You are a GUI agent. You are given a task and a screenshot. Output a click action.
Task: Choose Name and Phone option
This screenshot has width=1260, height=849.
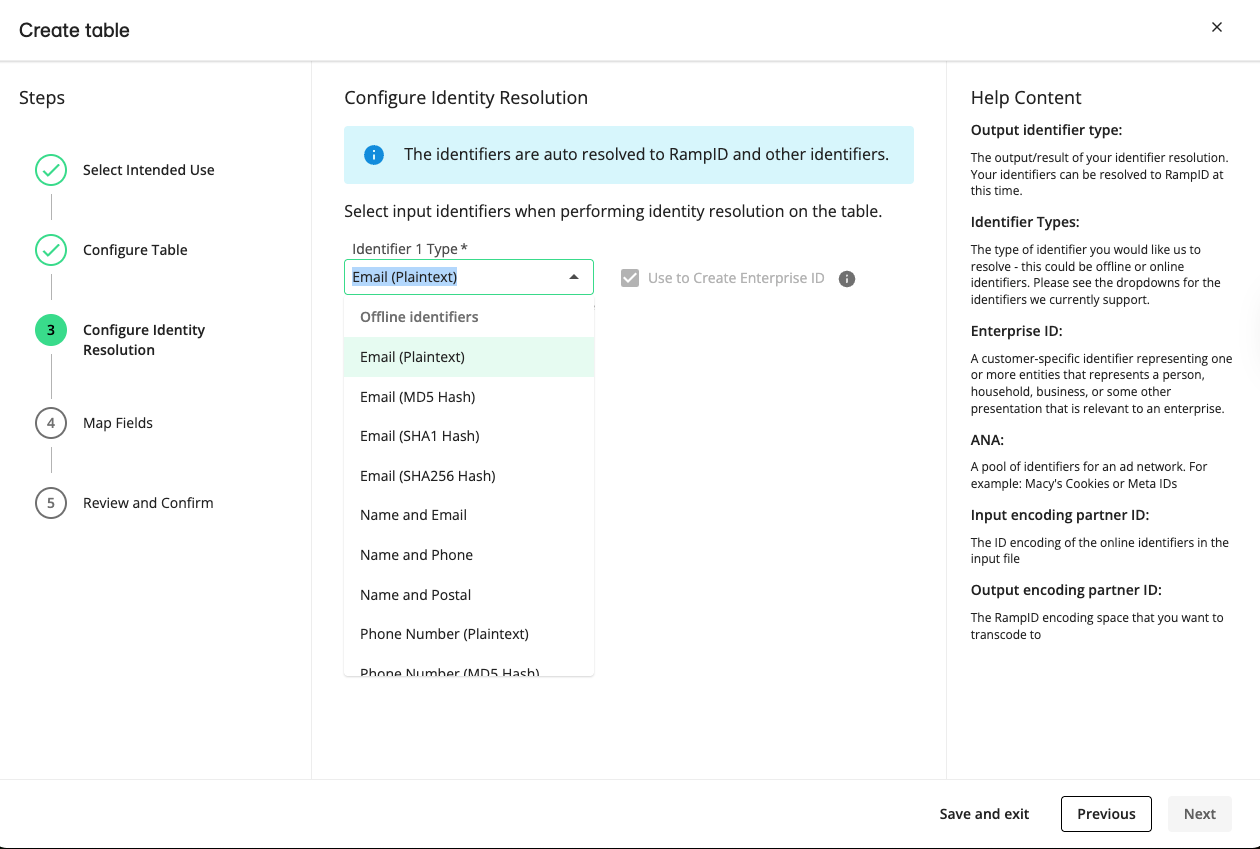[x=416, y=555]
